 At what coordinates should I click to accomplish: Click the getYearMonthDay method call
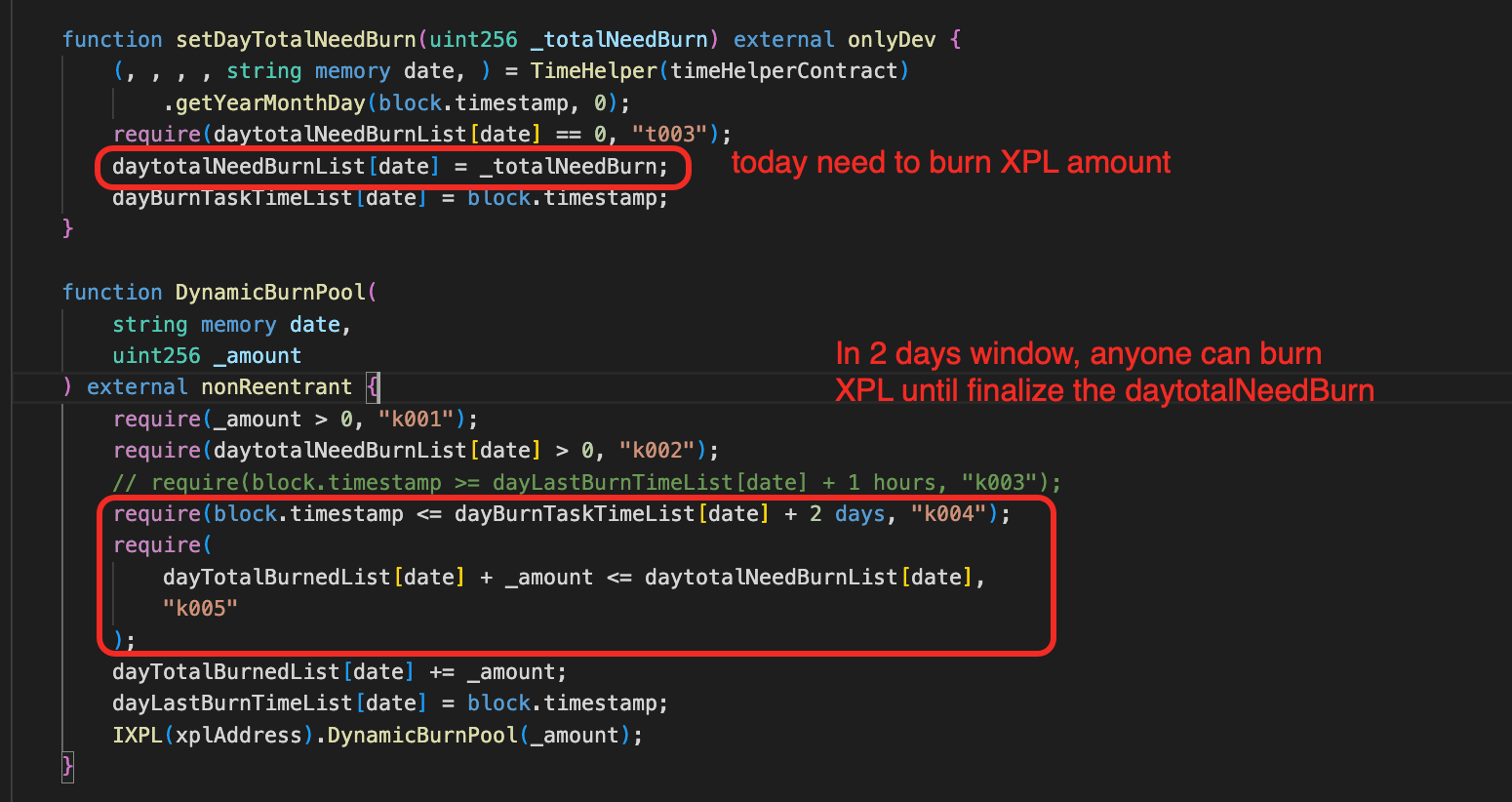270,103
